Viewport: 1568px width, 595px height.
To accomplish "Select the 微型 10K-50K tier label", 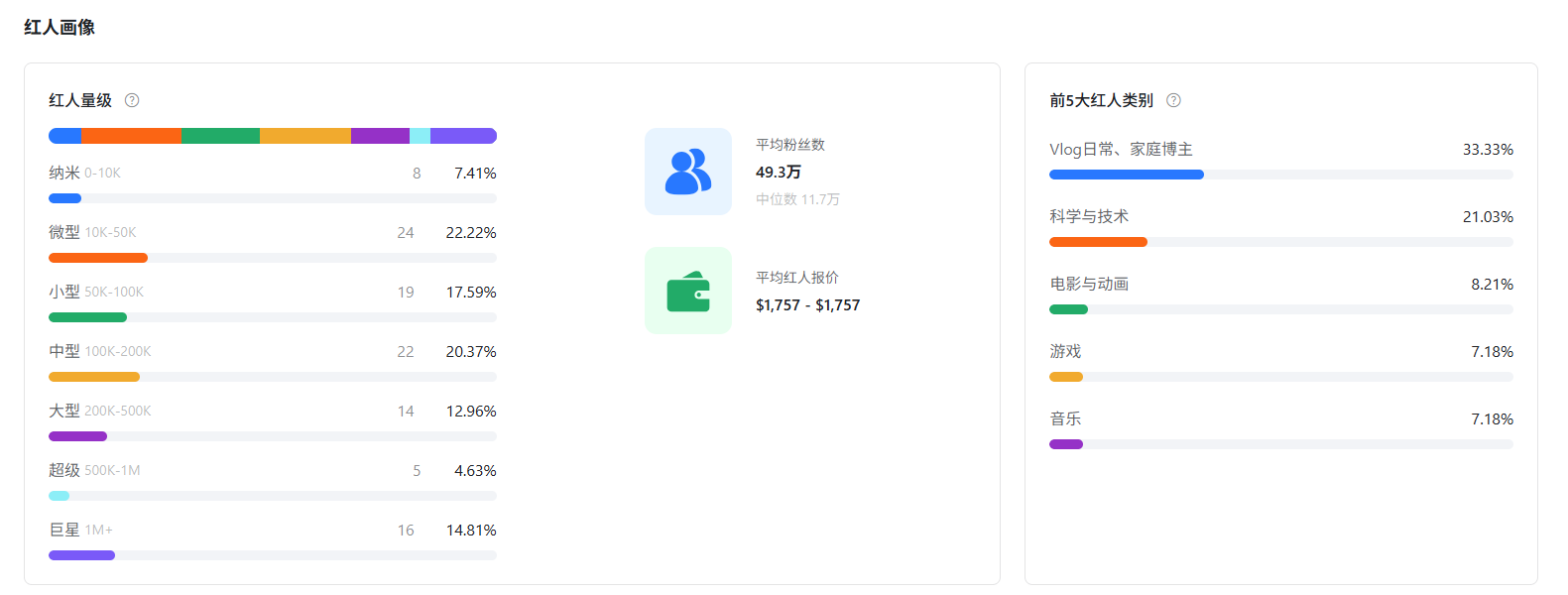I will point(93,233).
